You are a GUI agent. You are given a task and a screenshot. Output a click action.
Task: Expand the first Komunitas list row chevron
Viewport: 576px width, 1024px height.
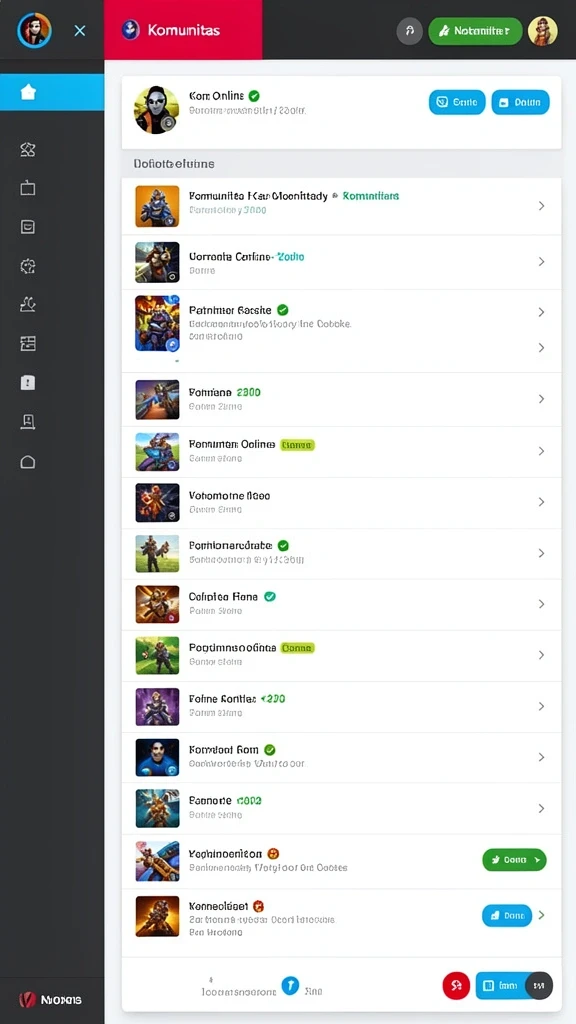pyautogui.click(x=541, y=206)
